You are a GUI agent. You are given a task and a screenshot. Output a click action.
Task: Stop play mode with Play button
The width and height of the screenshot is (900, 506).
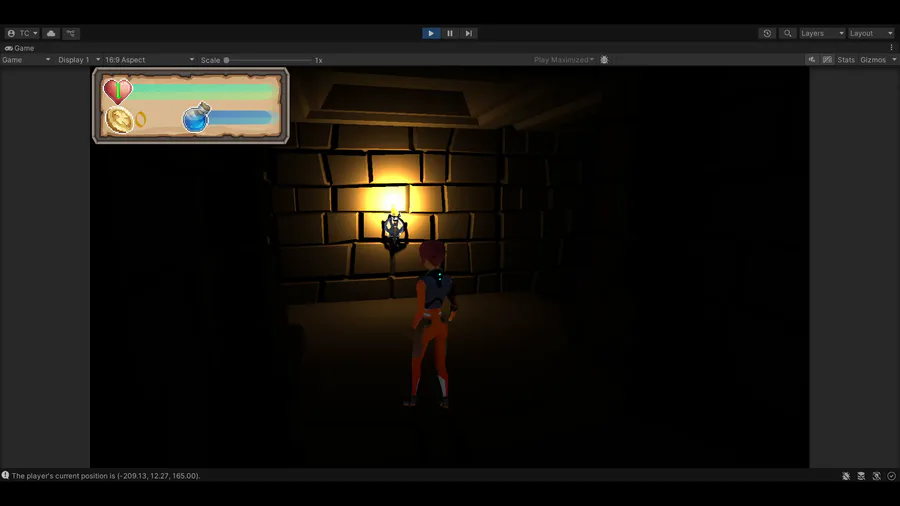pos(431,33)
